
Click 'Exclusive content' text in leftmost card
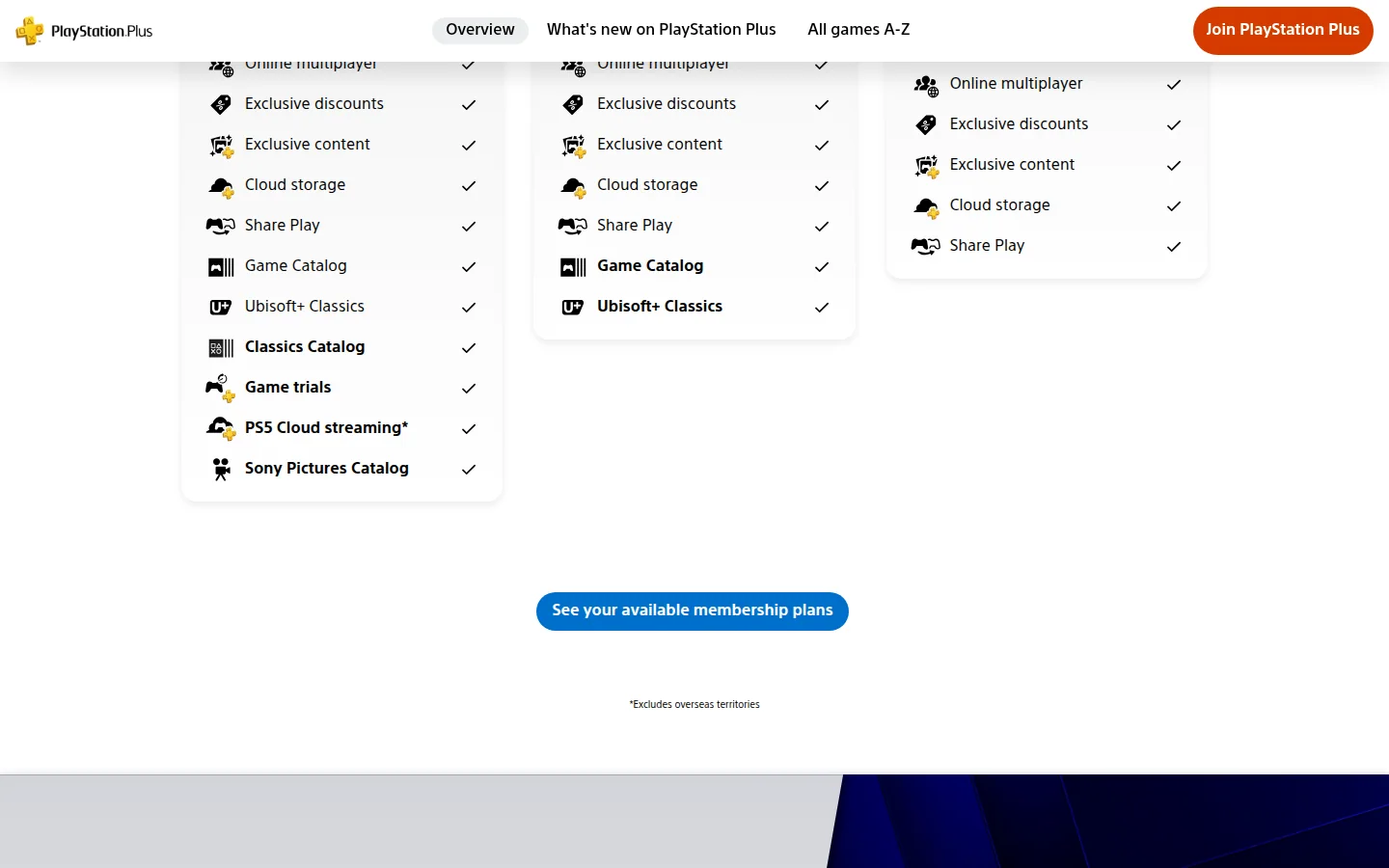[308, 145]
